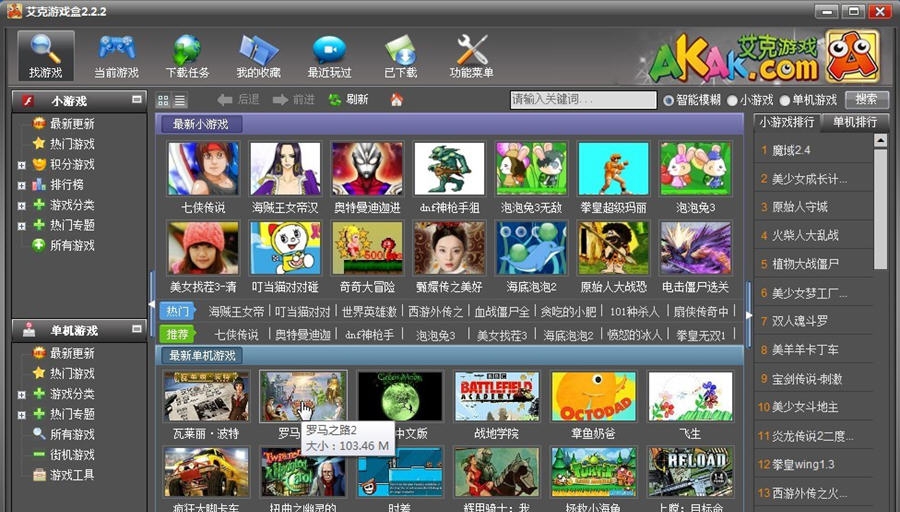Open the 海底泡泡2 game thumbnail
Image resolution: width=900 pixels, height=512 pixels.
coord(532,249)
